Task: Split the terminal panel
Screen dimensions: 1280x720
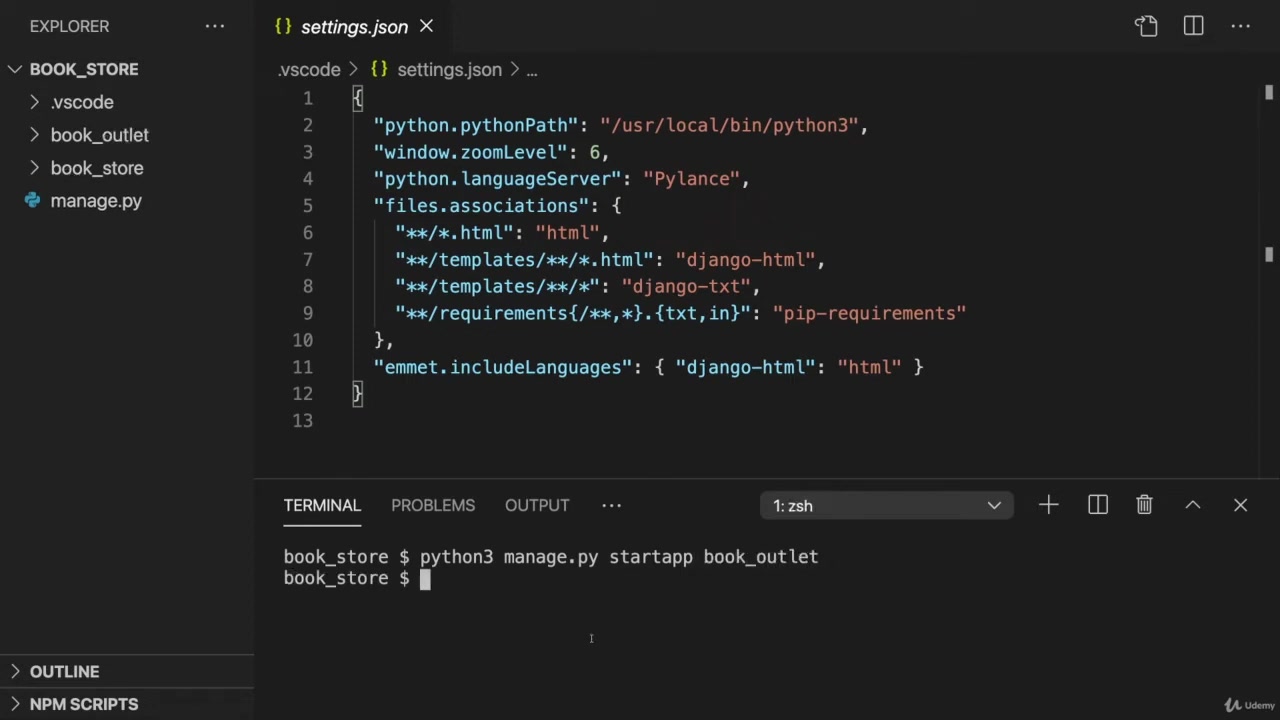Action: click(x=1097, y=506)
